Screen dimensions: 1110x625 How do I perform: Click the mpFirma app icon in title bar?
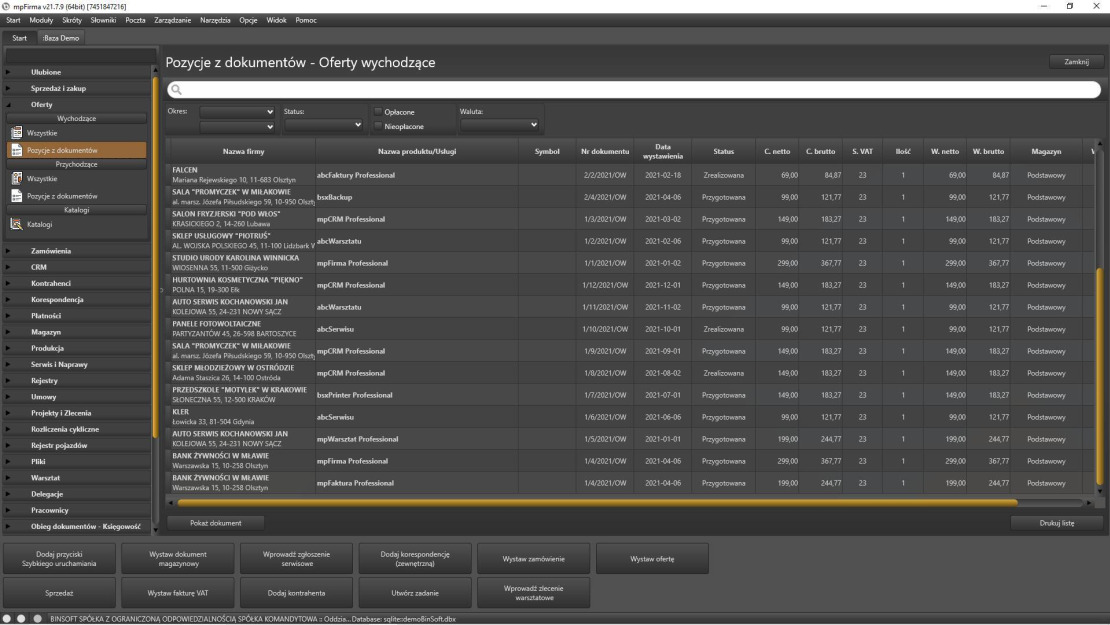coord(6,6)
